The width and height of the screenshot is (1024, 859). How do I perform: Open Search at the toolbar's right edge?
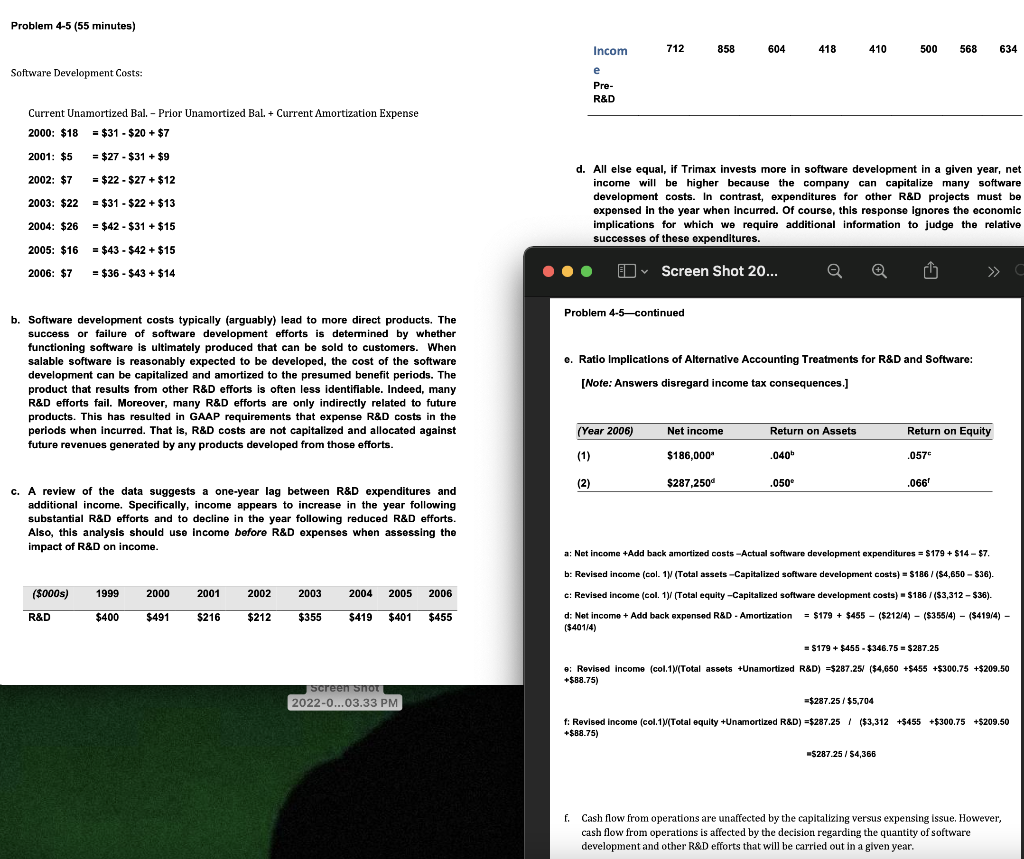pyautogui.click(x=1019, y=271)
